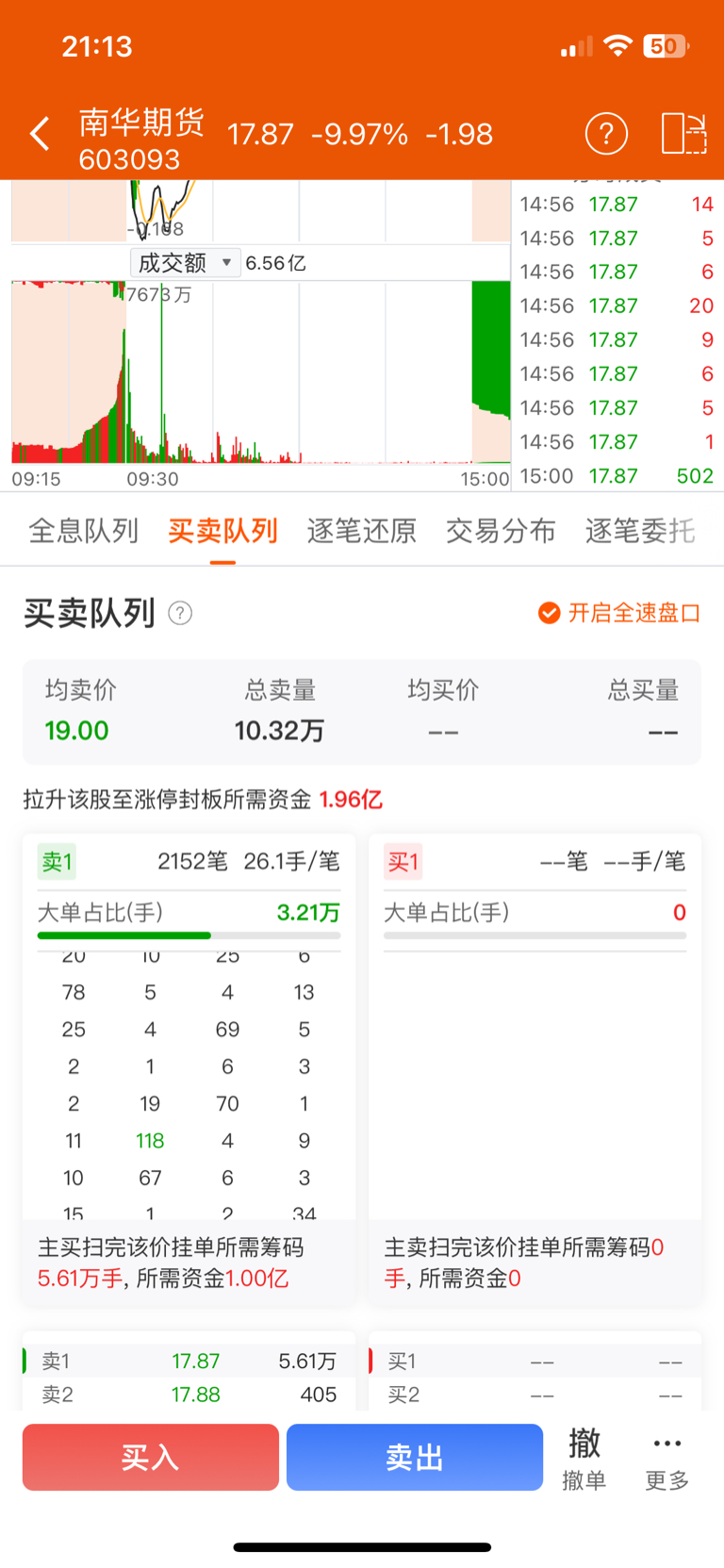Switch to 全息队列 tab
The width and height of the screenshot is (724, 1568).
[x=84, y=531]
